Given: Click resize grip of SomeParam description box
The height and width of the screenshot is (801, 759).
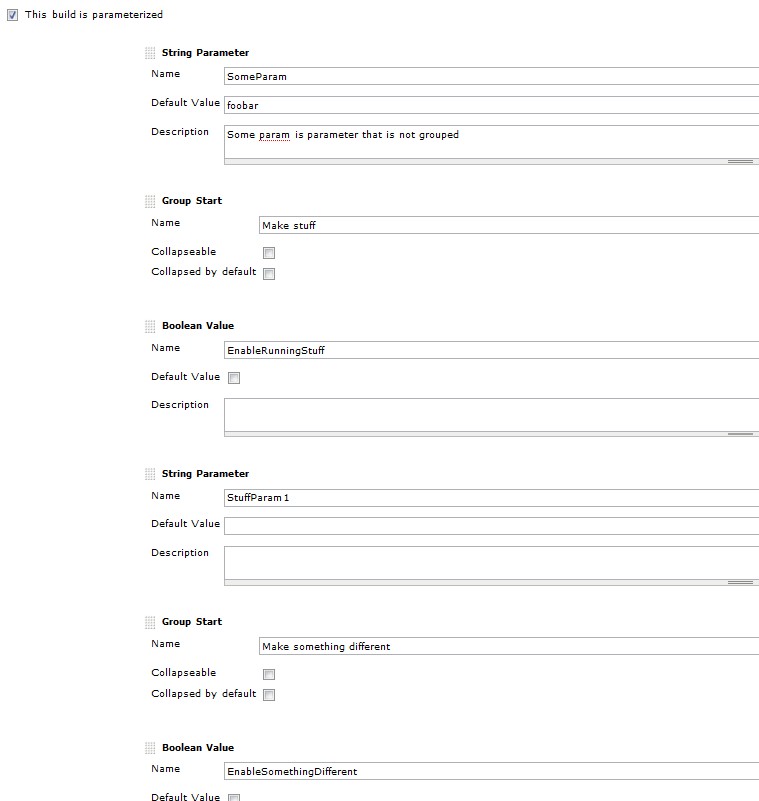Looking at the screenshot, I should 739,161.
